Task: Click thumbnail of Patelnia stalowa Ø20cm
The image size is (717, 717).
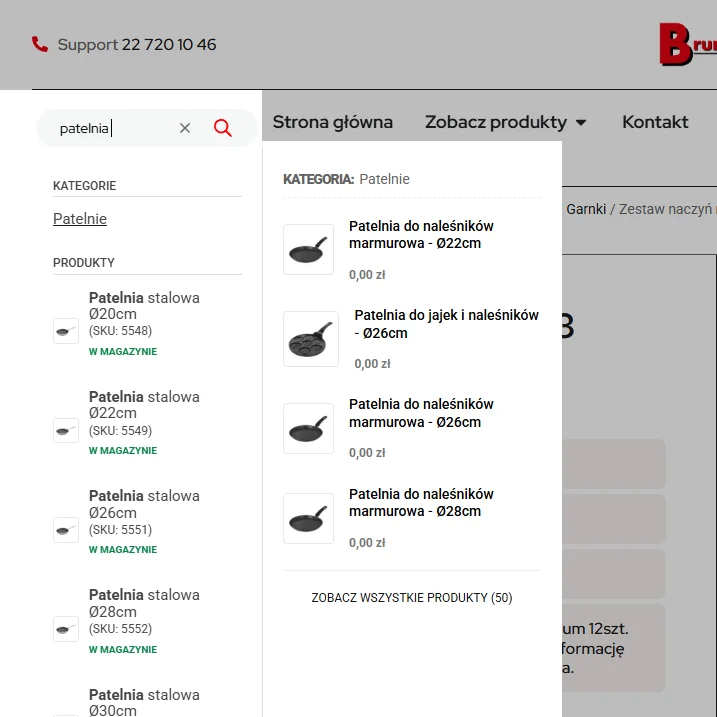Action: [x=66, y=331]
